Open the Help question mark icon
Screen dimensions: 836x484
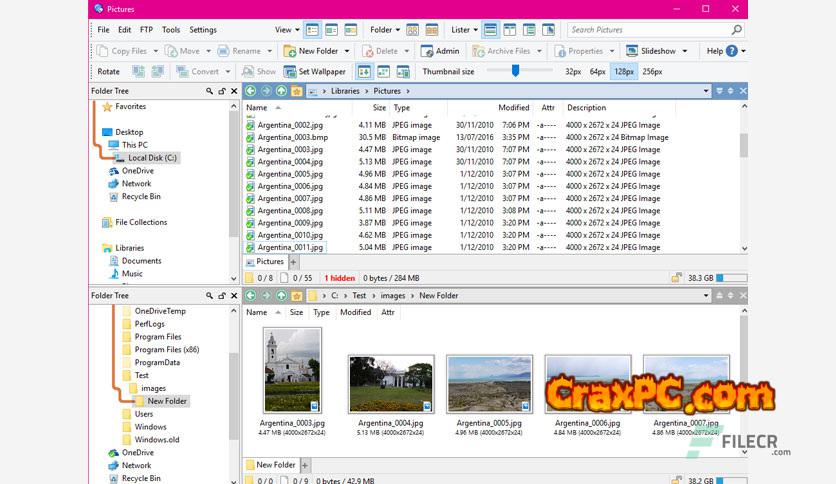click(732, 51)
